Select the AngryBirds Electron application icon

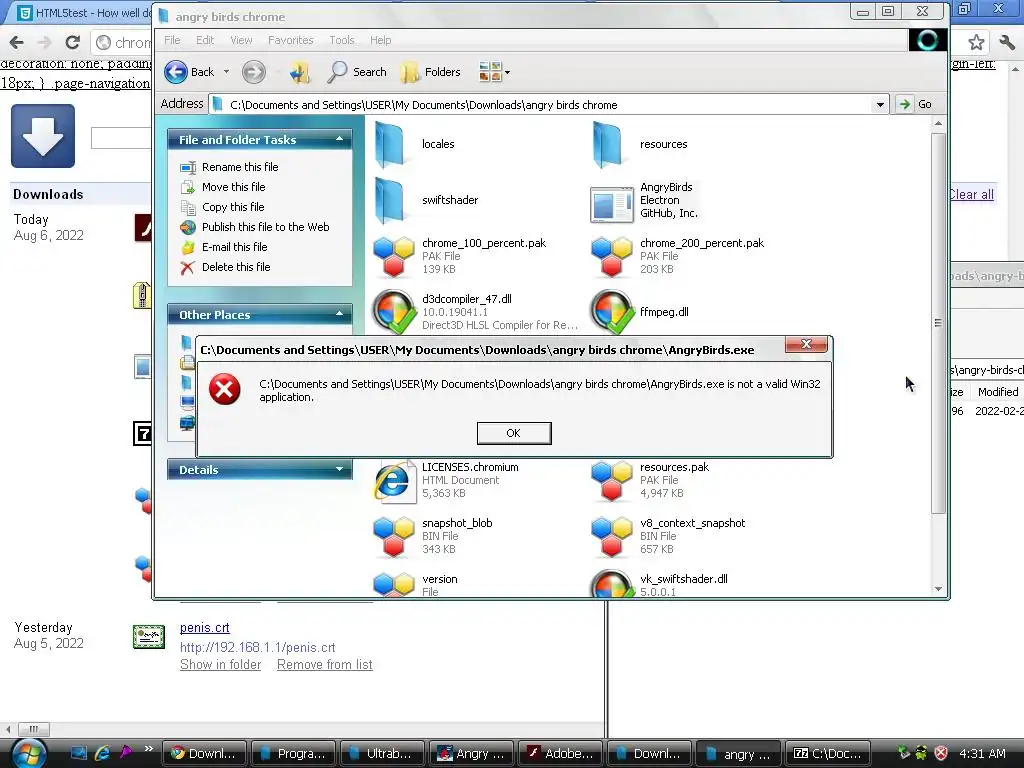(x=611, y=204)
